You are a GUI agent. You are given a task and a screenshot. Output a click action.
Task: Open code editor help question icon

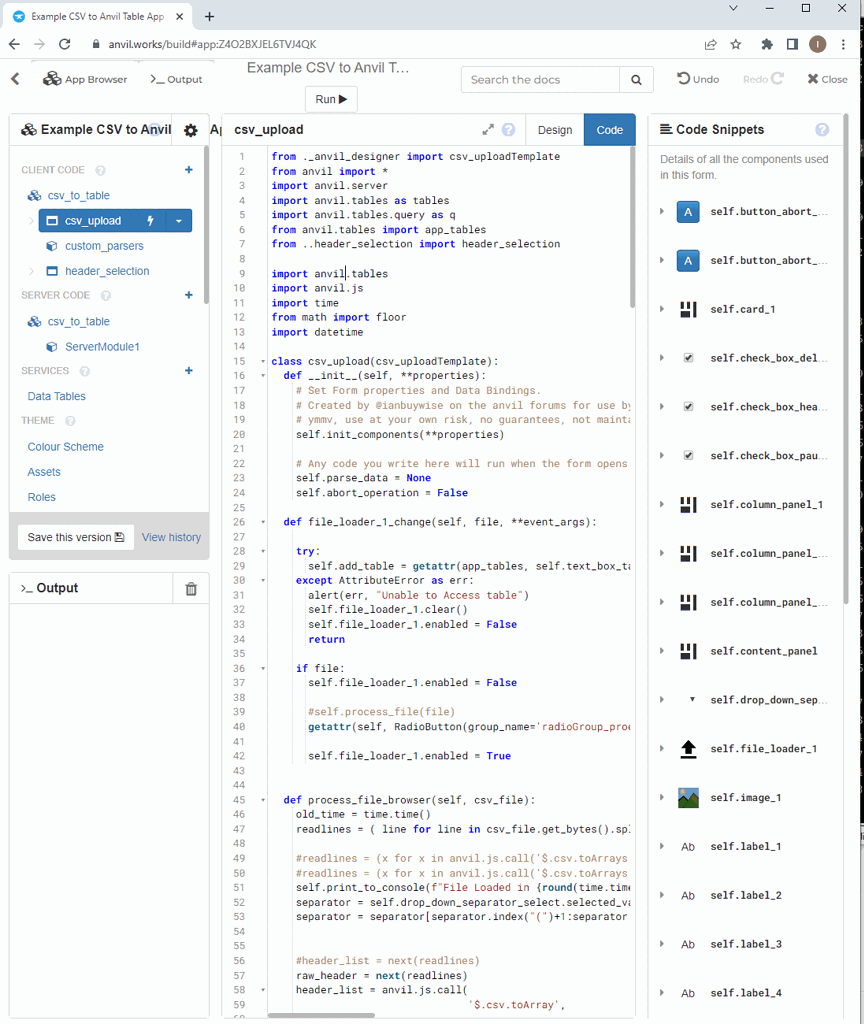point(509,130)
